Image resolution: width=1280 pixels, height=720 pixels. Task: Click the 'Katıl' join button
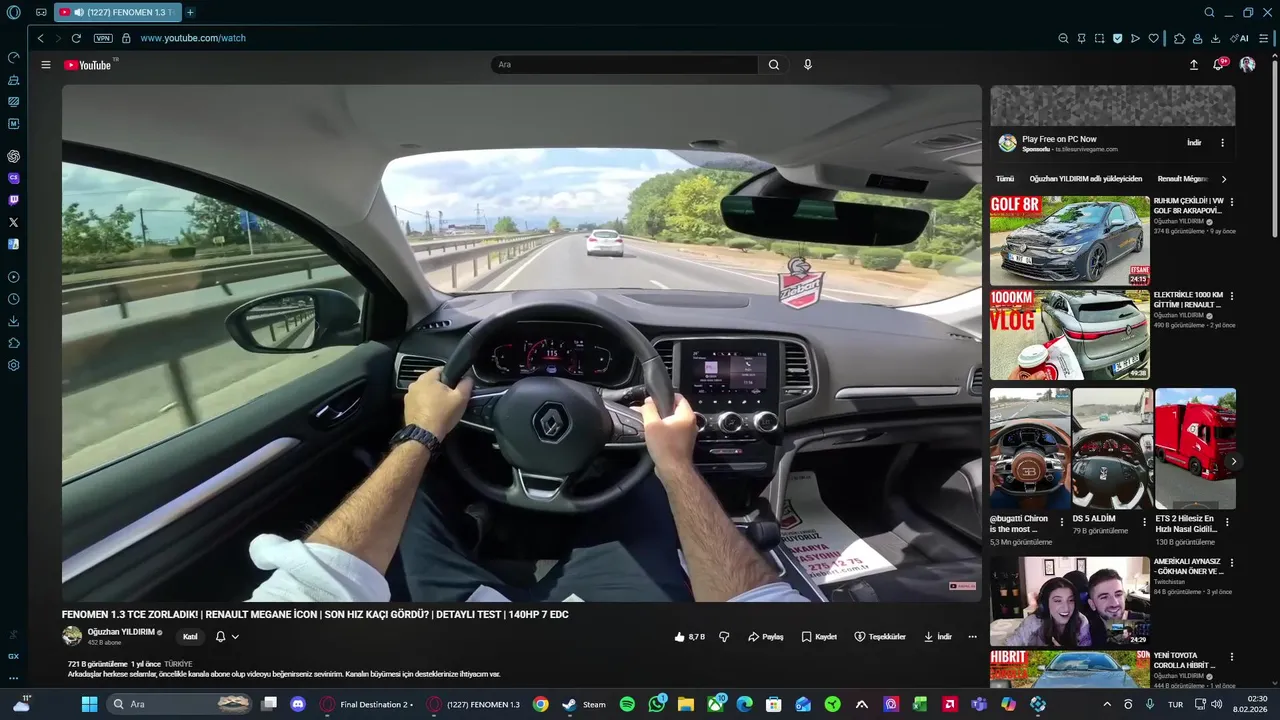tap(190, 637)
